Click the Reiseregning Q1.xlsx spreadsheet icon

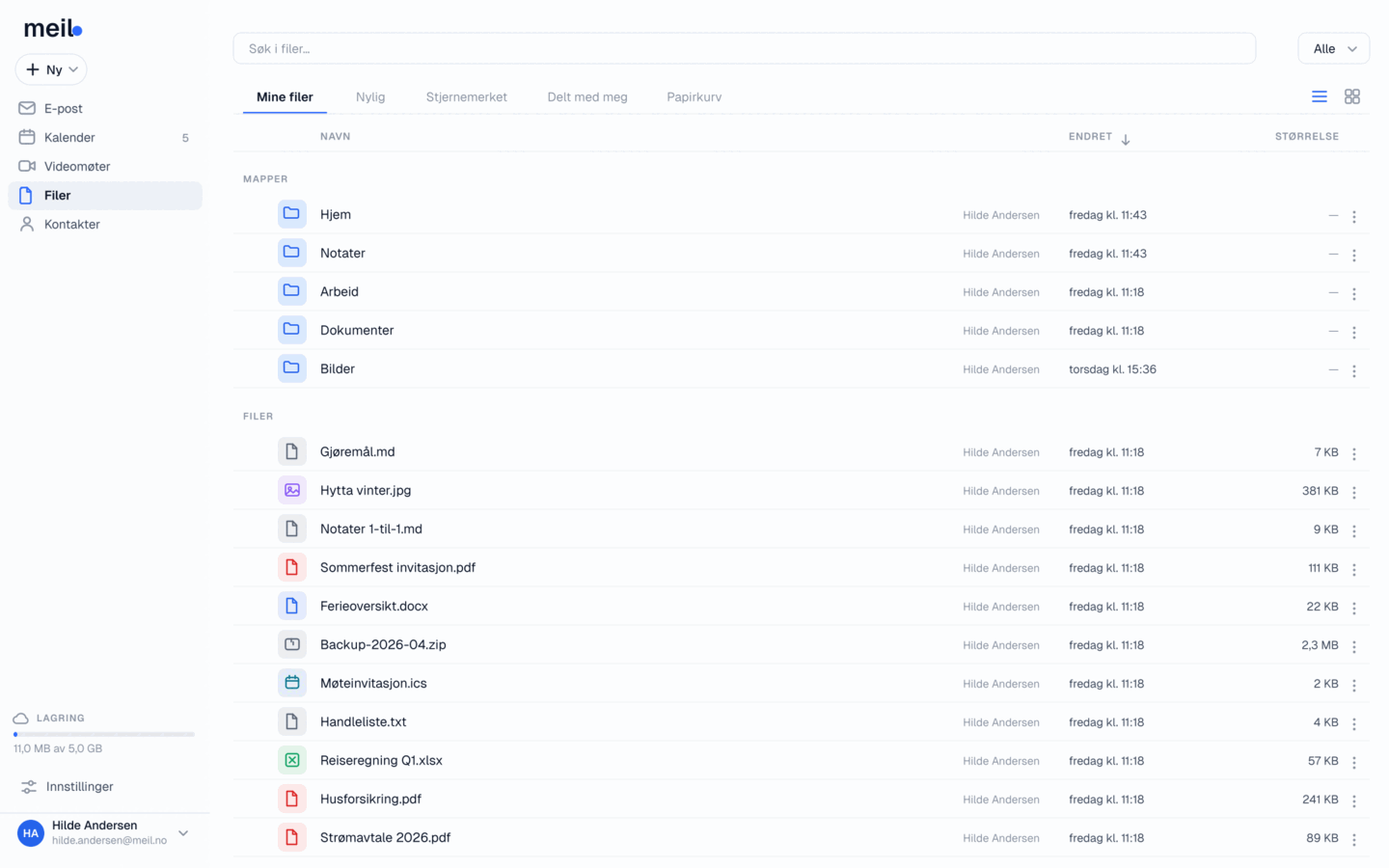point(292,760)
